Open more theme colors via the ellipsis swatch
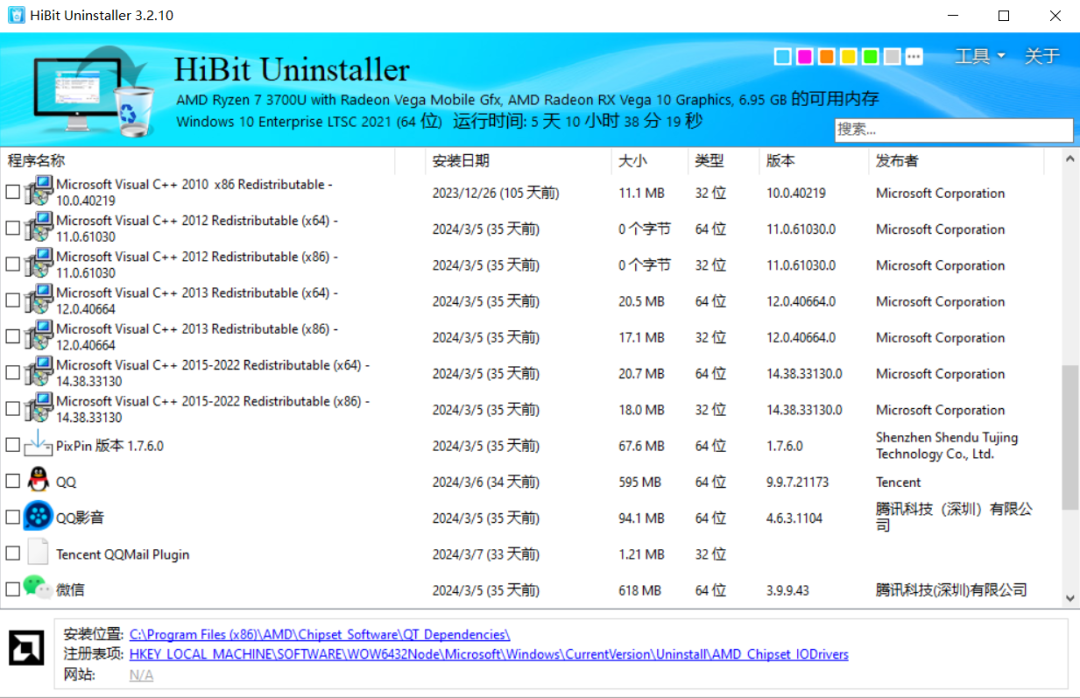This screenshot has width=1080, height=698. click(x=913, y=56)
